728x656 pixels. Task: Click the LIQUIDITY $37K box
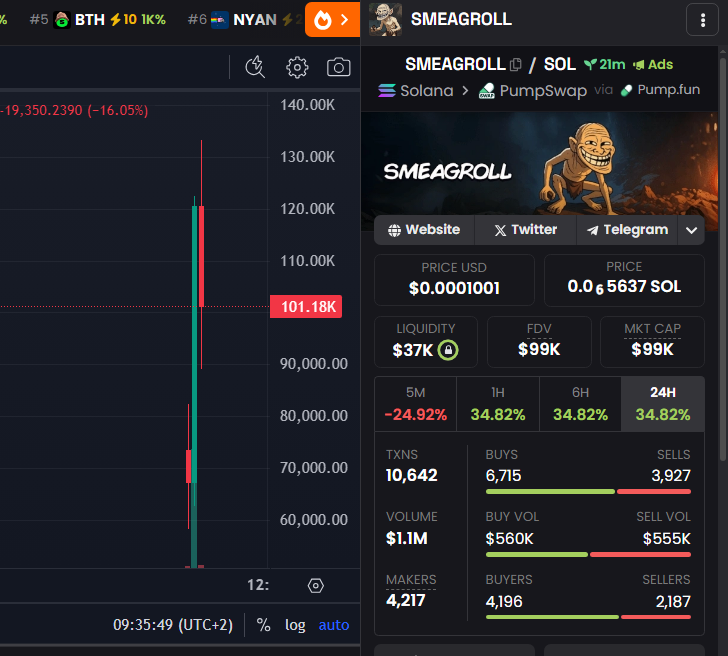click(x=426, y=342)
